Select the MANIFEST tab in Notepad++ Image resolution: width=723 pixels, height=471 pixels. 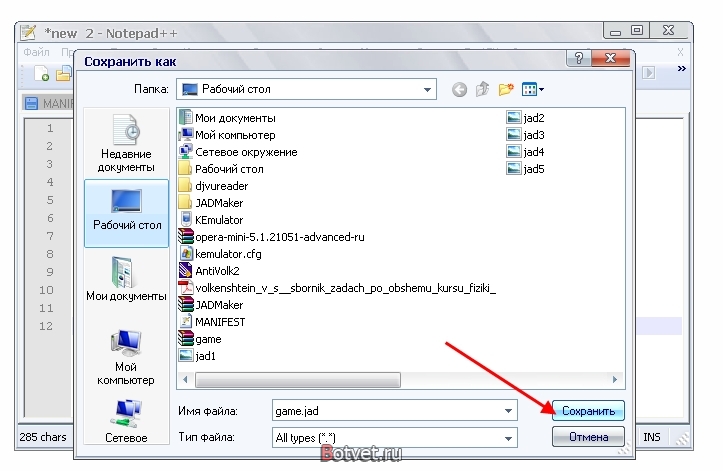coord(48,103)
